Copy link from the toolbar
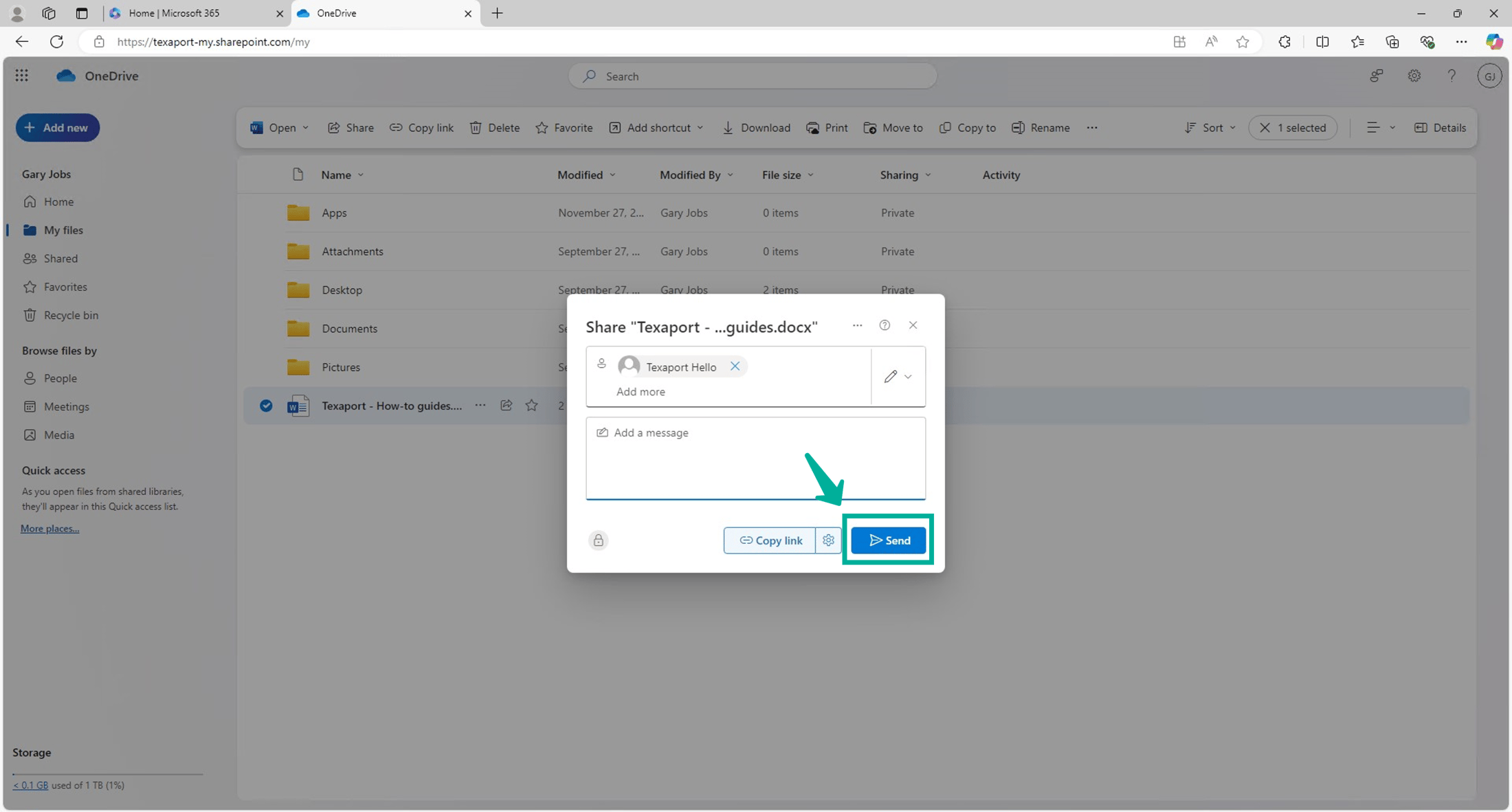Viewport: 1512px width, 812px height. coord(421,127)
